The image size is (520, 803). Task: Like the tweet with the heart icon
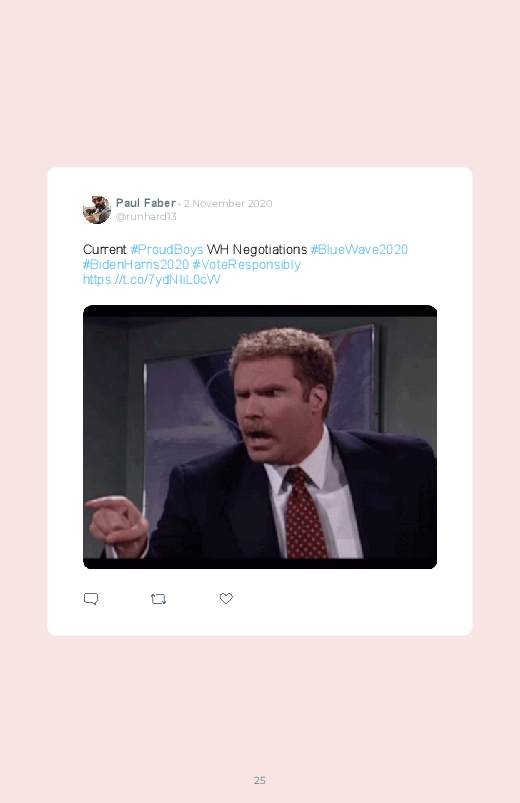tap(226, 598)
